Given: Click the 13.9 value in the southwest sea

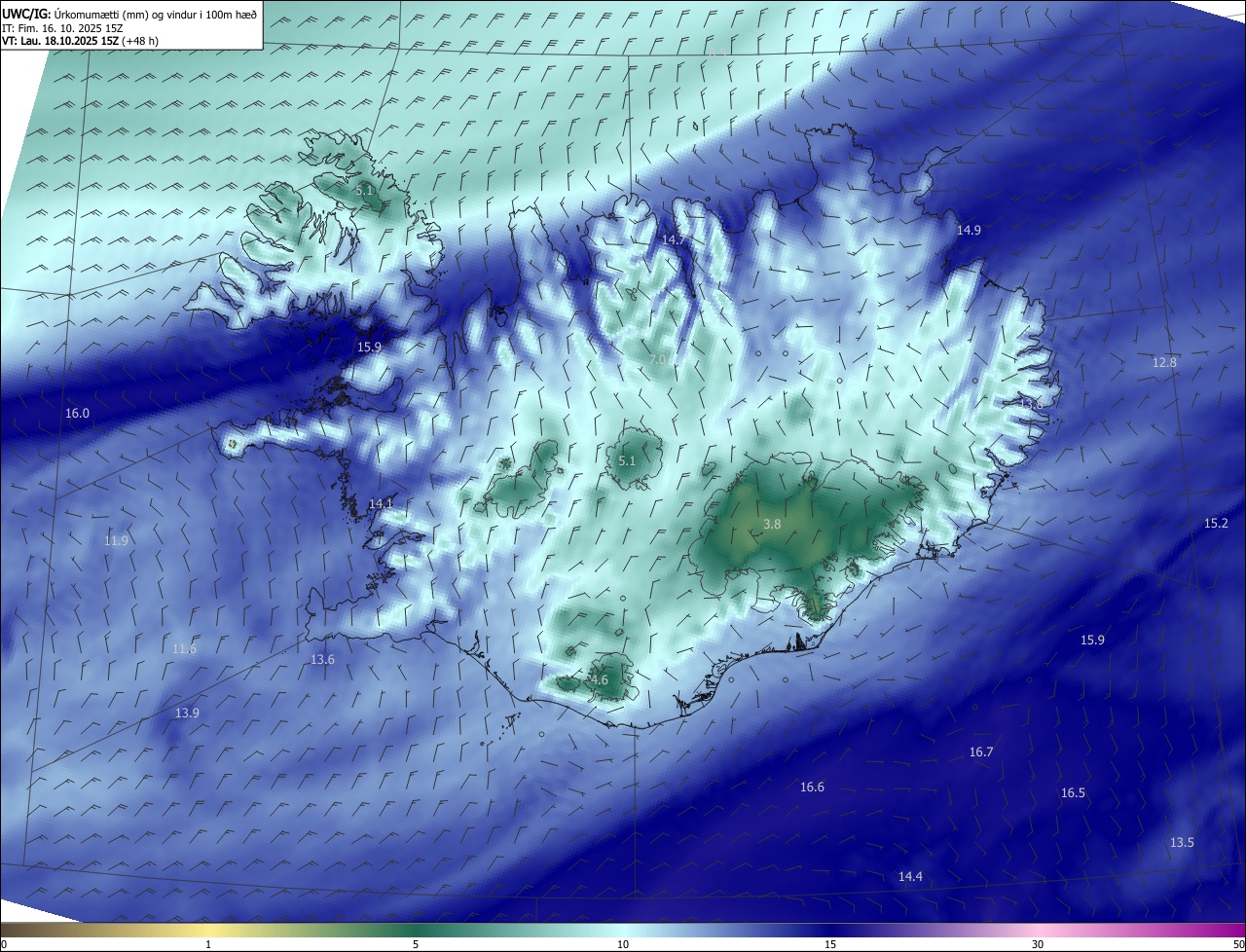Looking at the screenshot, I should (187, 713).
